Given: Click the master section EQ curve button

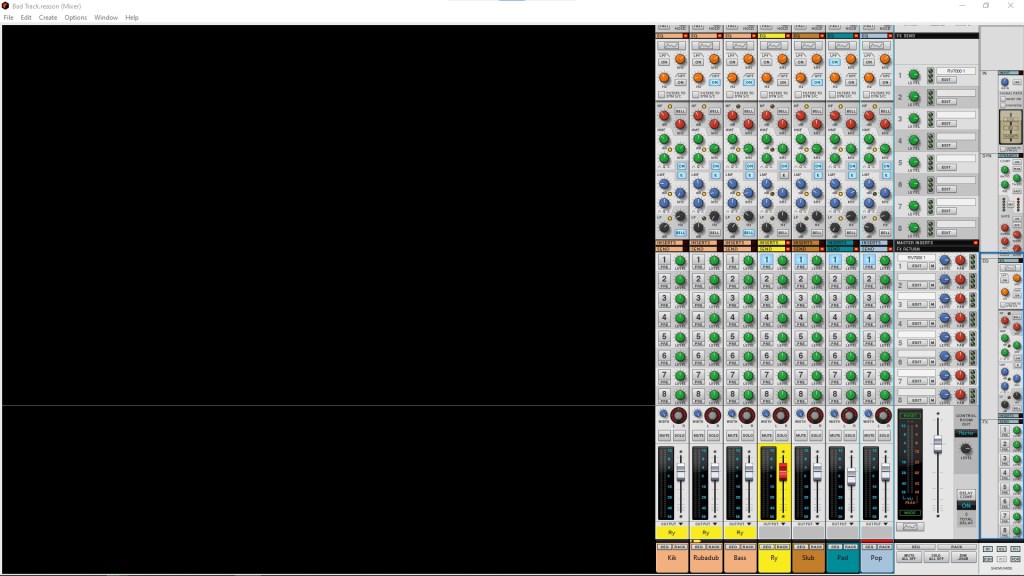Looking at the screenshot, I should (x=911, y=526).
